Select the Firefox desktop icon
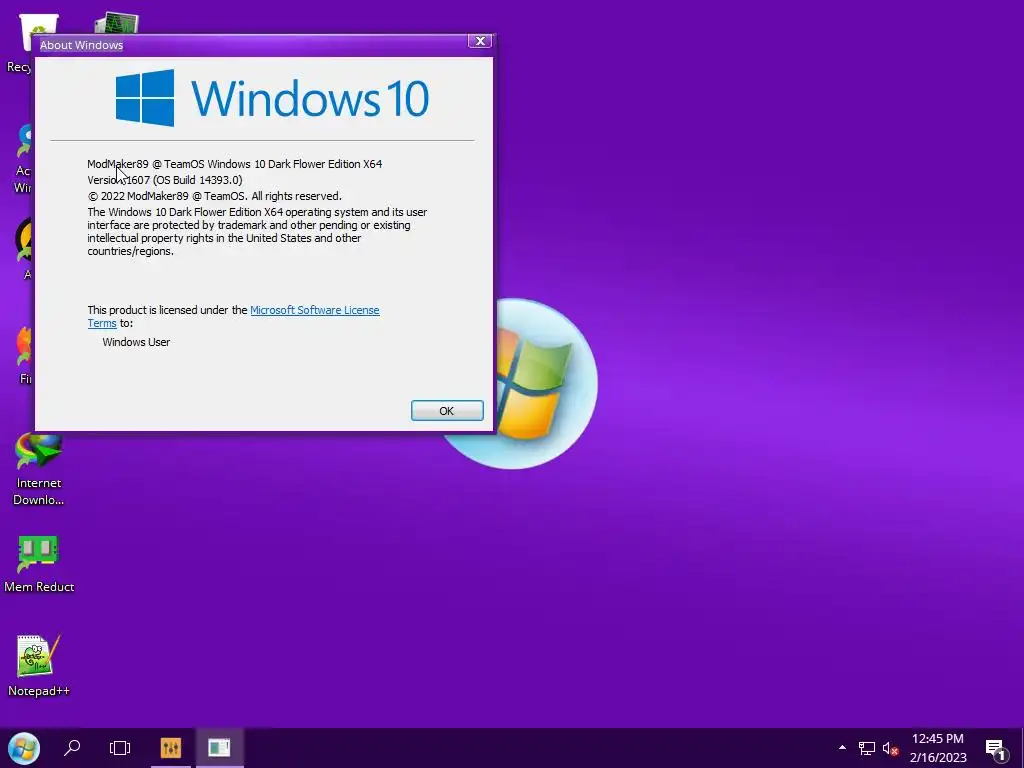The width and height of the screenshot is (1024, 768). (x=24, y=356)
